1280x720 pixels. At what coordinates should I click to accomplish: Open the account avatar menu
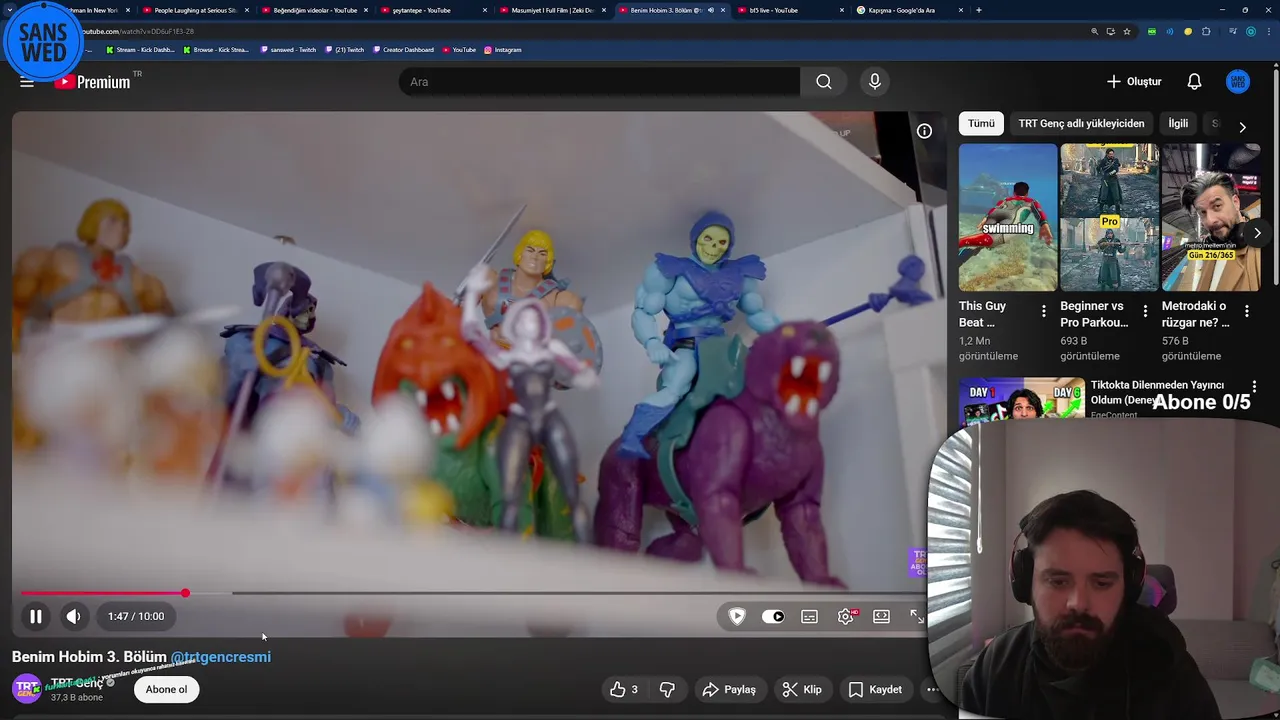(1238, 82)
